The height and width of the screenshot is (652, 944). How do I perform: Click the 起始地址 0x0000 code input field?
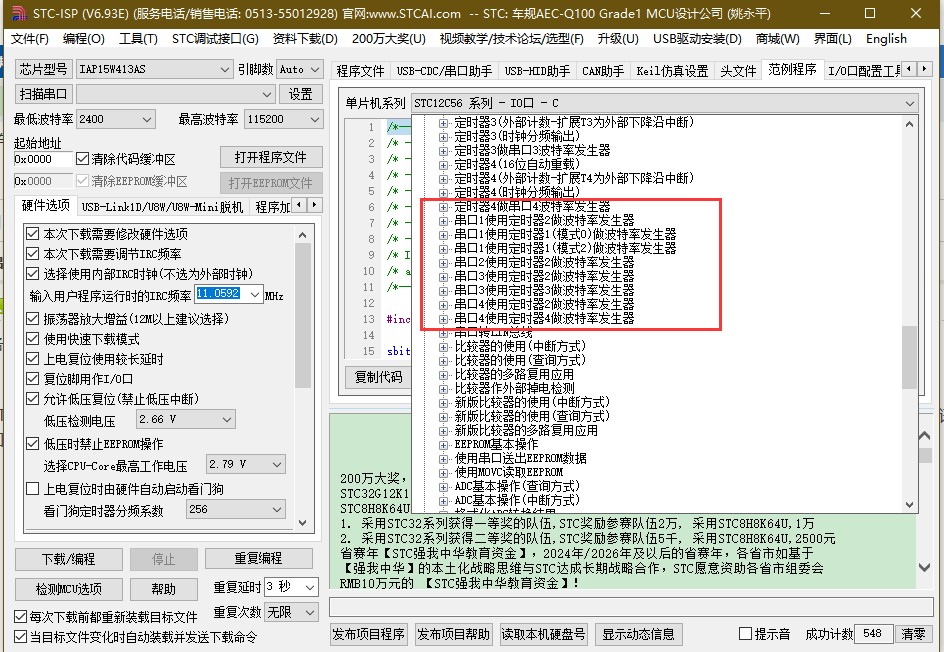(x=43, y=160)
